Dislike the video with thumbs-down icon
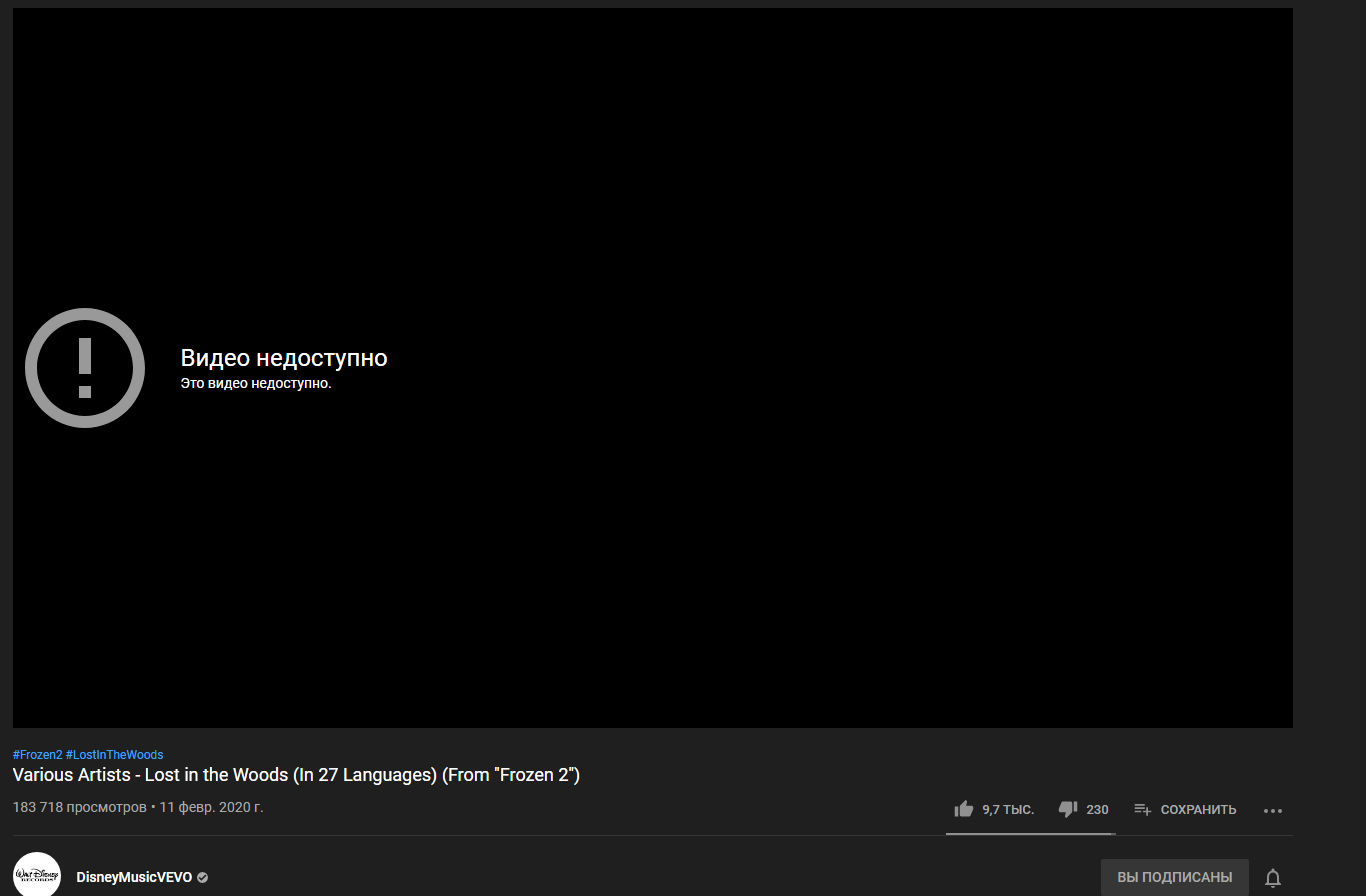This screenshot has width=1366, height=896. tap(1068, 810)
